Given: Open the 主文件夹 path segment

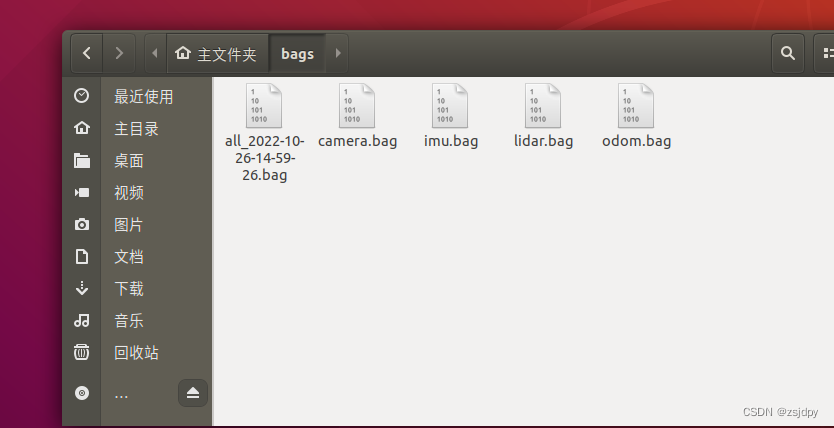Looking at the screenshot, I should point(218,53).
